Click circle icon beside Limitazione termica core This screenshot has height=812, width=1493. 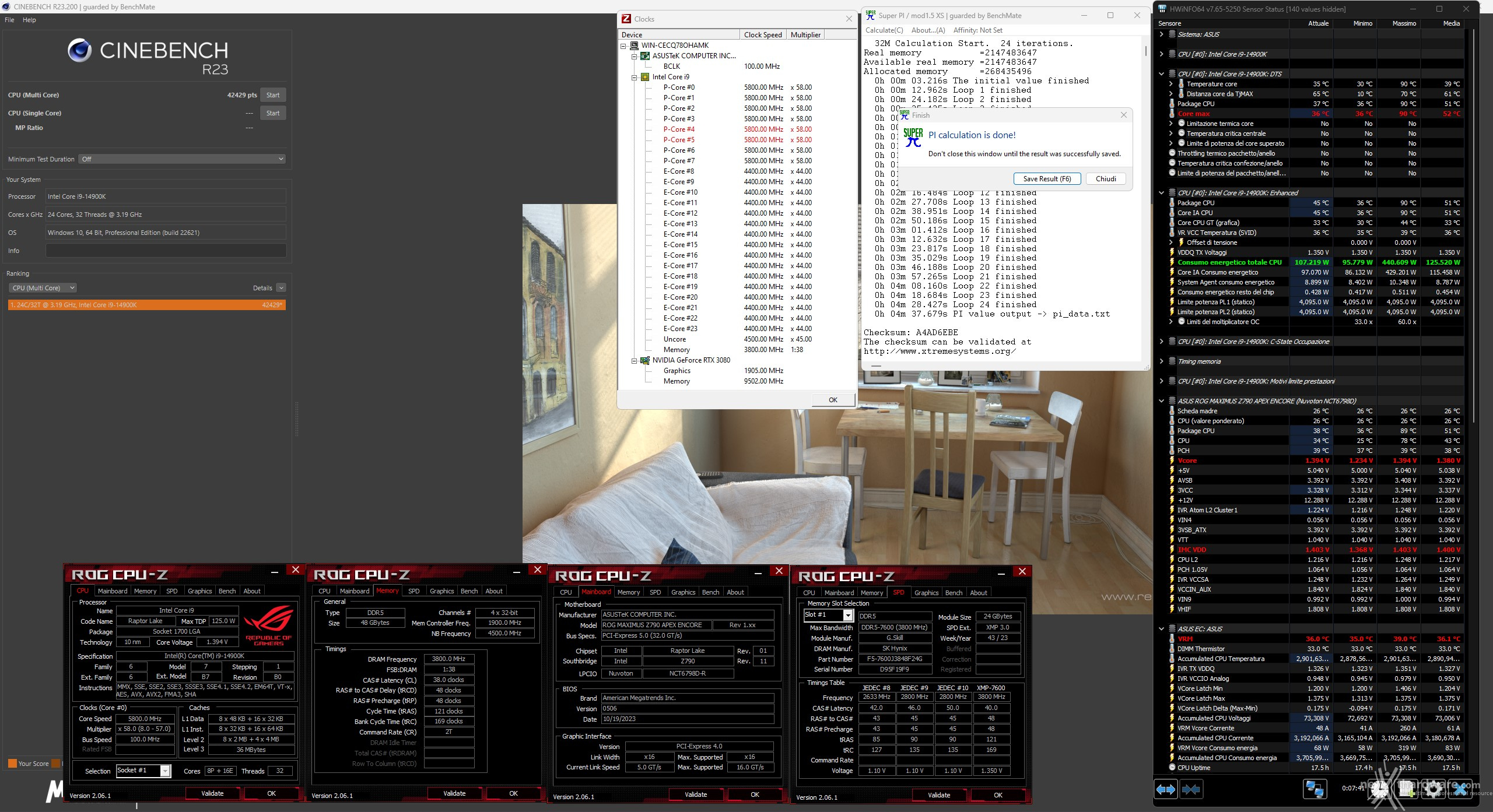pyautogui.click(x=1181, y=124)
